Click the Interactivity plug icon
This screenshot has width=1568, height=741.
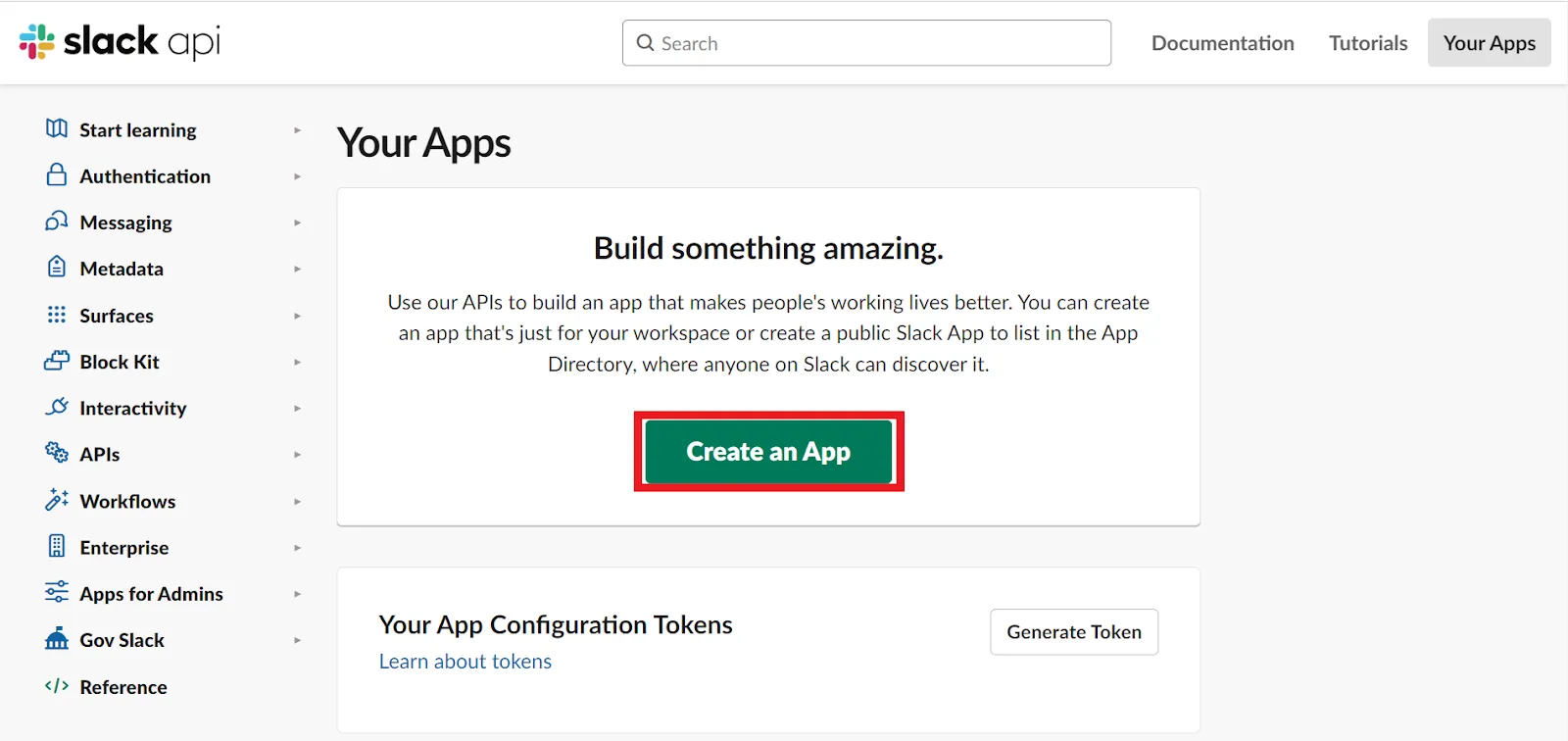[x=57, y=407]
